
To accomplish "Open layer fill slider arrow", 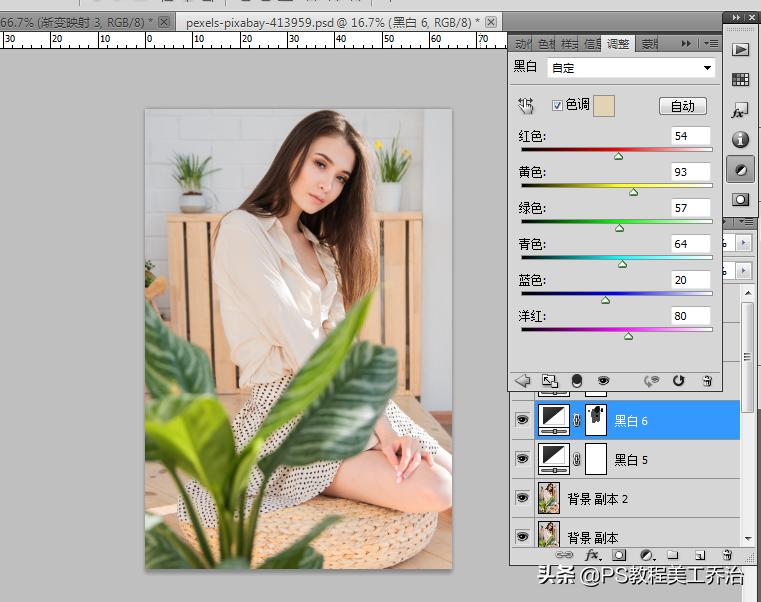I will pos(743,270).
